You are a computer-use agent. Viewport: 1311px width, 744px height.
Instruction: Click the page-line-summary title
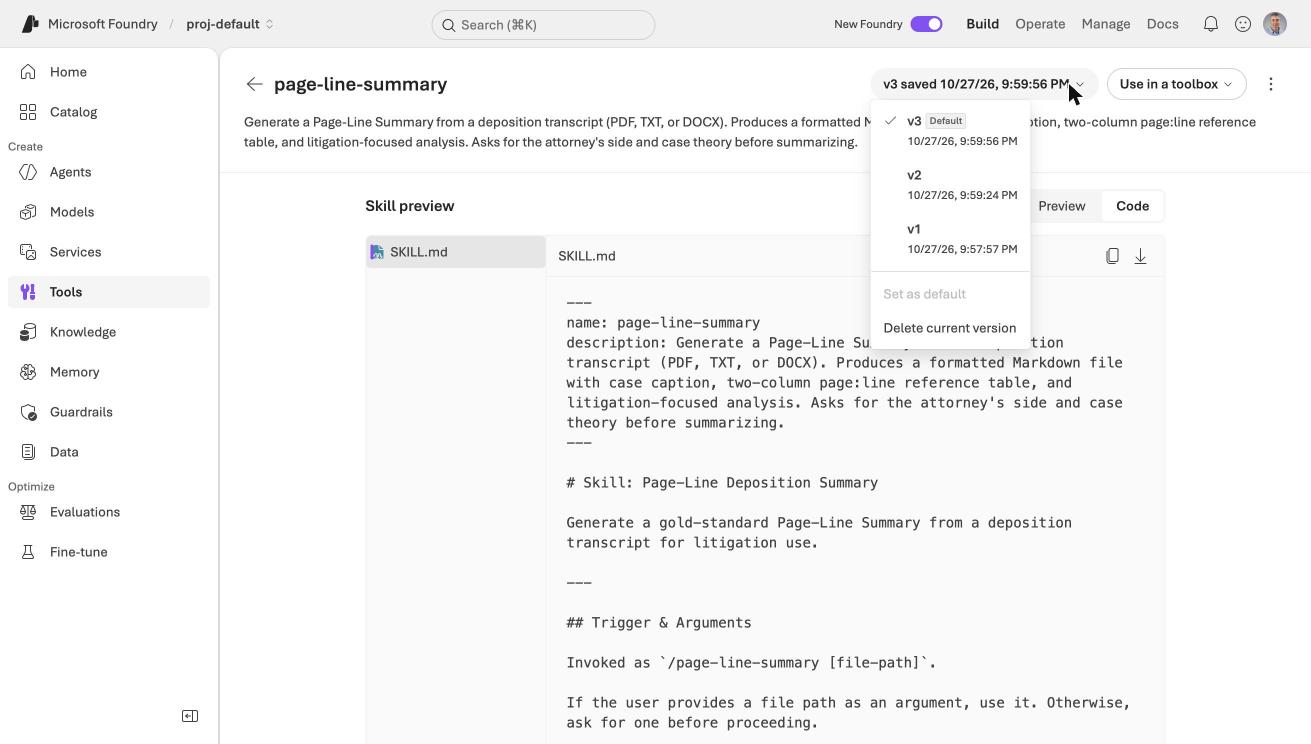click(360, 84)
